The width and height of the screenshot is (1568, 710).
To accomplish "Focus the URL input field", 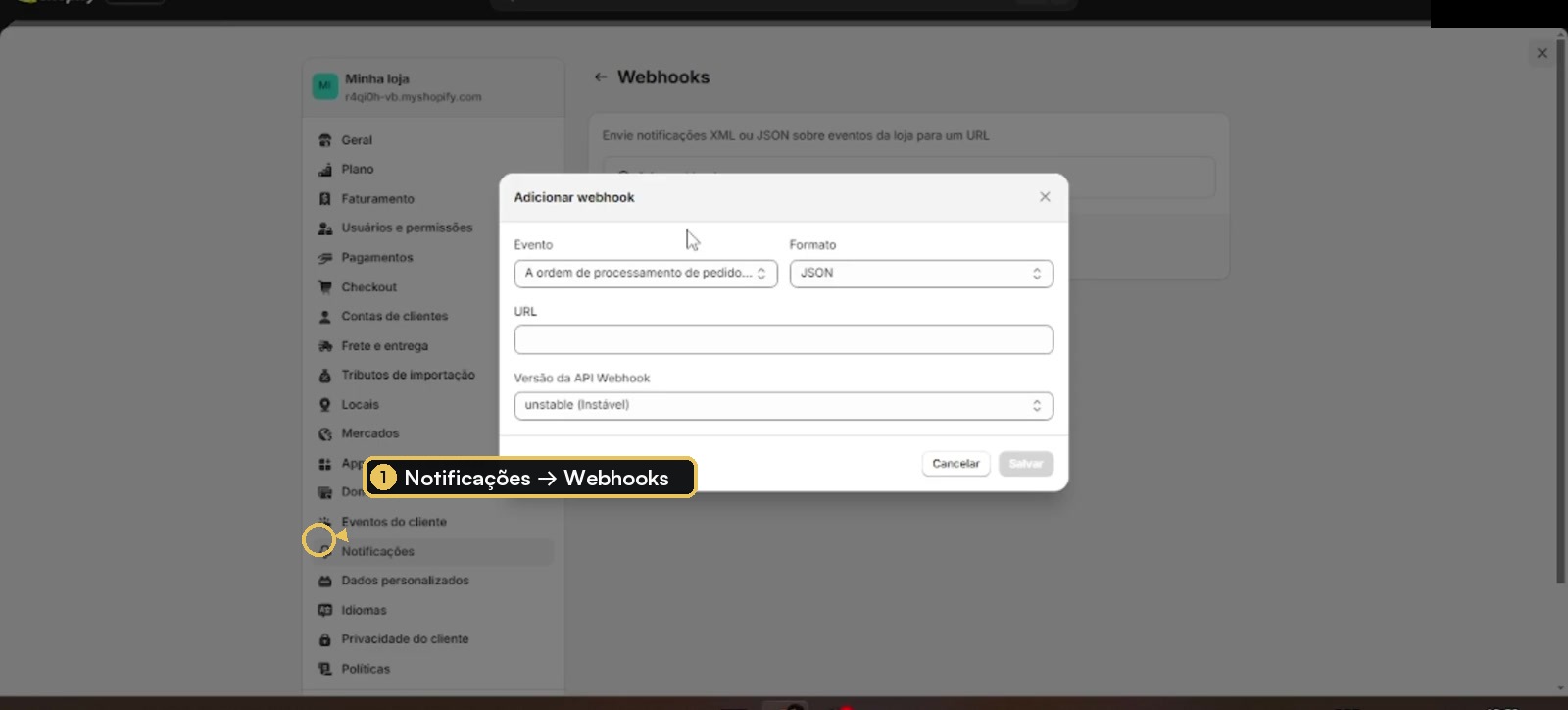I will [784, 339].
